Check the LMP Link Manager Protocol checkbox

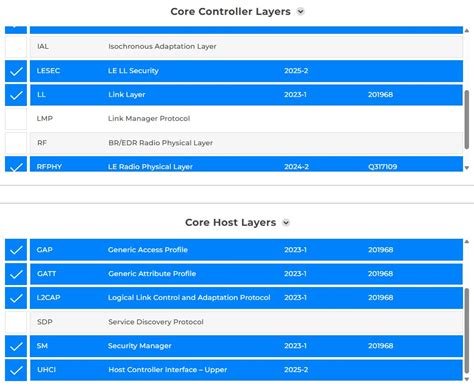pos(16,119)
